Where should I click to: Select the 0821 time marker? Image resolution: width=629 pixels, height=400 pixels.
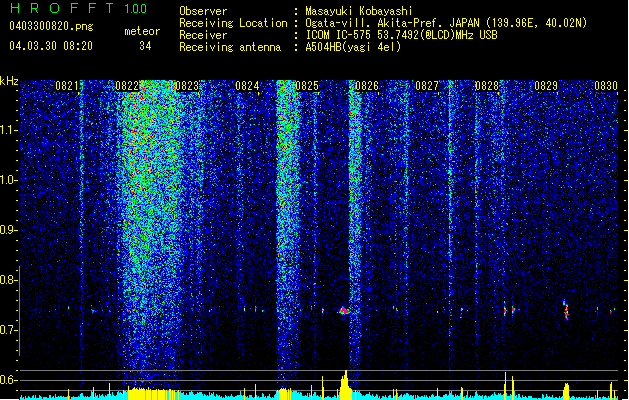point(67,86)
